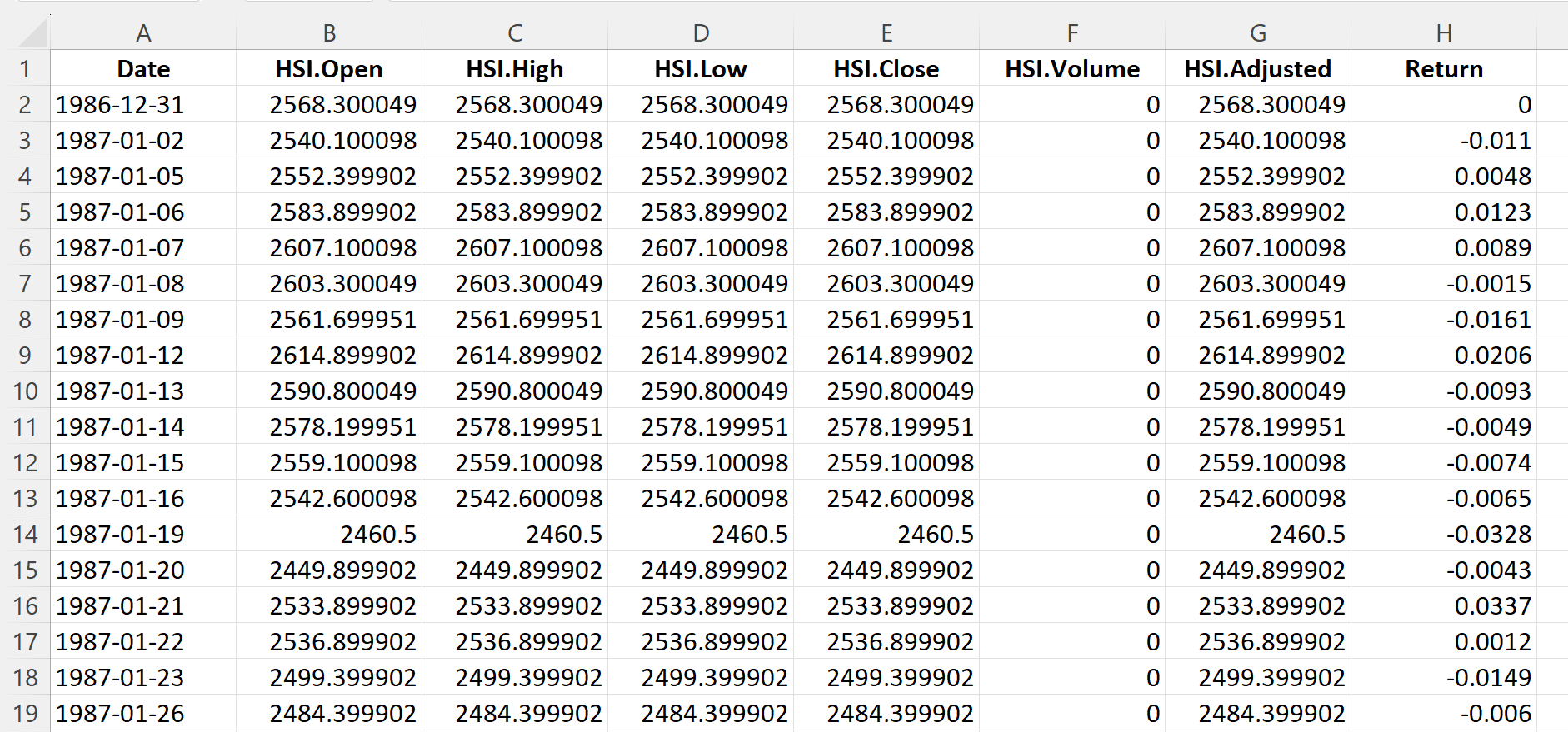Select row 5 header
This screenshot has width=1568, height=732.
click(x=25, y=212)
